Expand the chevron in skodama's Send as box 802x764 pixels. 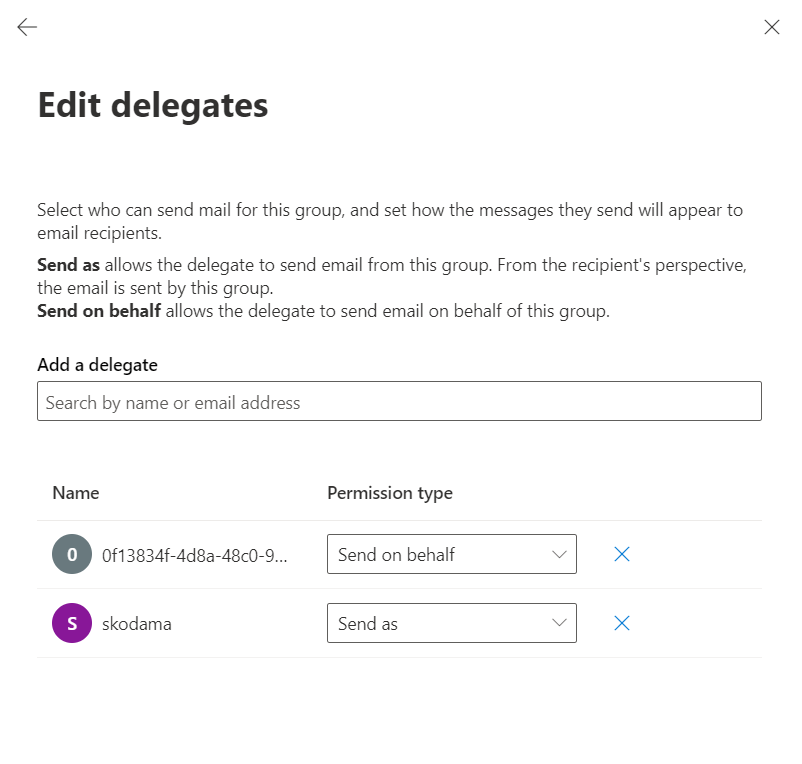click(559, 623)
